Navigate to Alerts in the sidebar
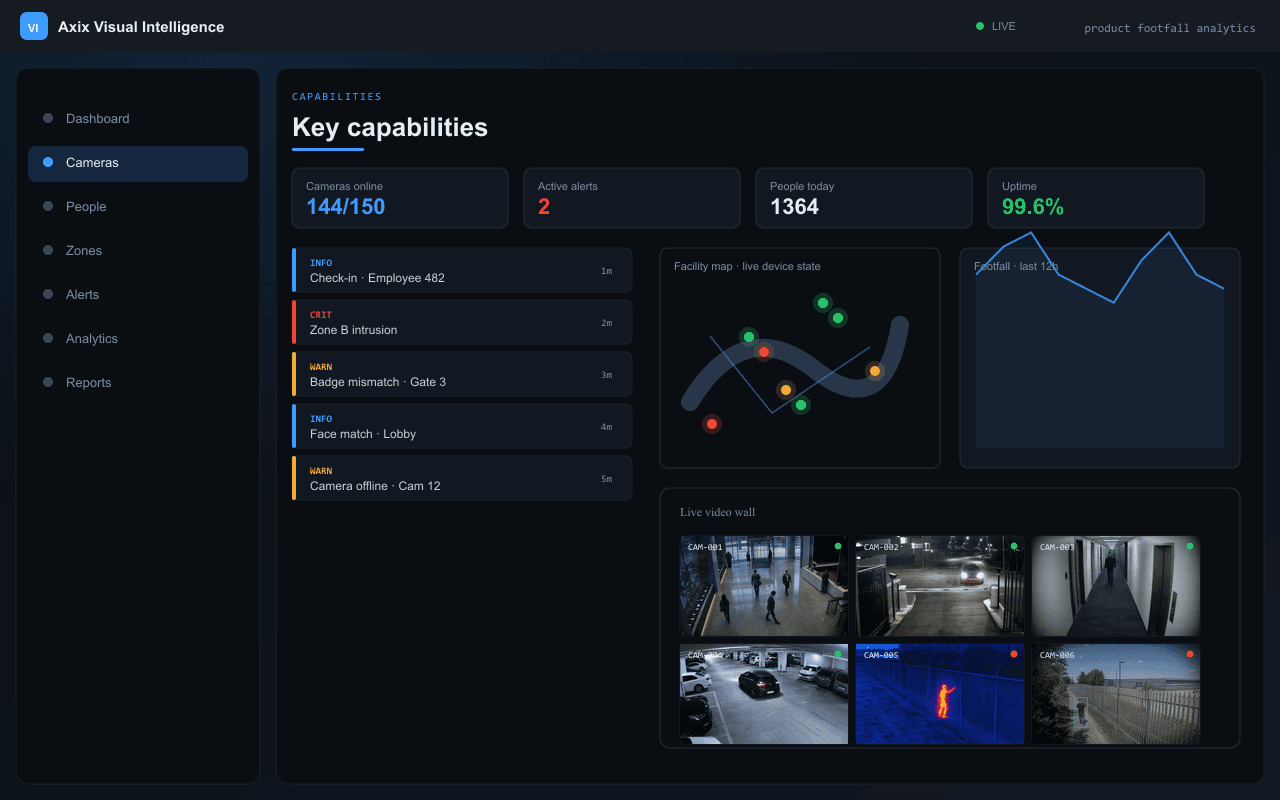The image size is (1280, 800). [x=138, y=295]
